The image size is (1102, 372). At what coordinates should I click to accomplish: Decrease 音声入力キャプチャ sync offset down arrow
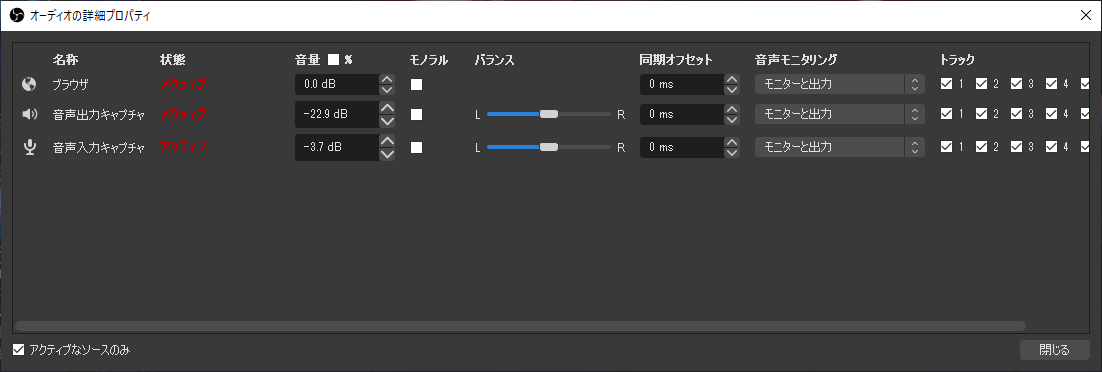732,152
